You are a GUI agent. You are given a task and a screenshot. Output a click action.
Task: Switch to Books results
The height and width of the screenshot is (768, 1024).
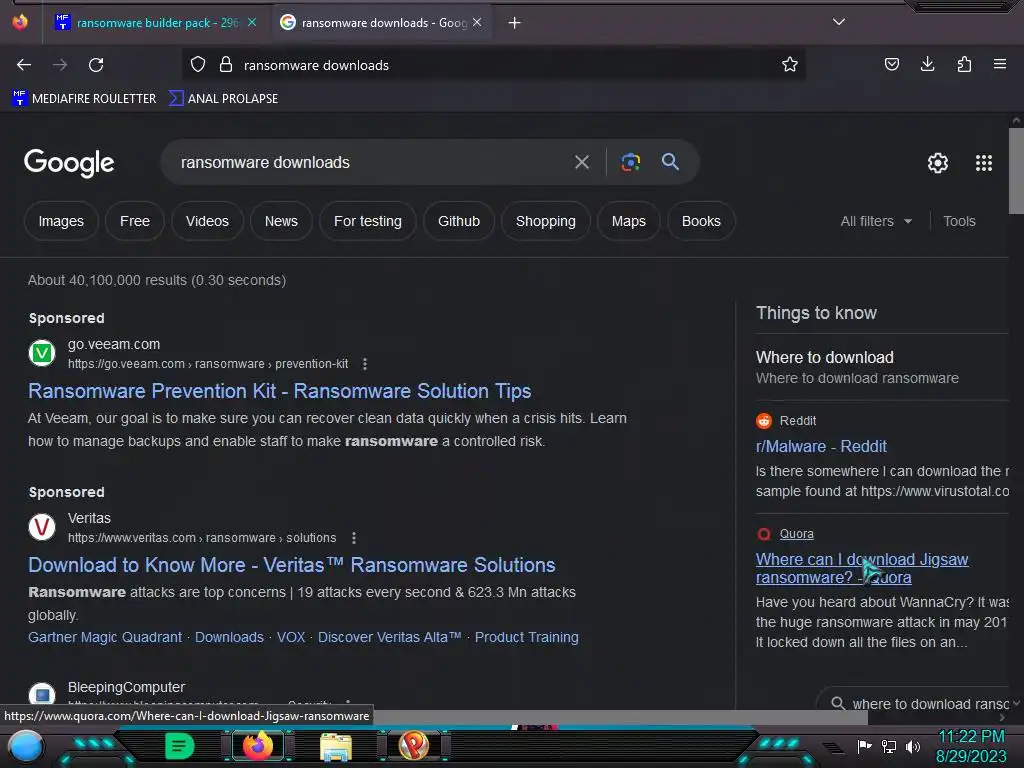tap(701, 221)
